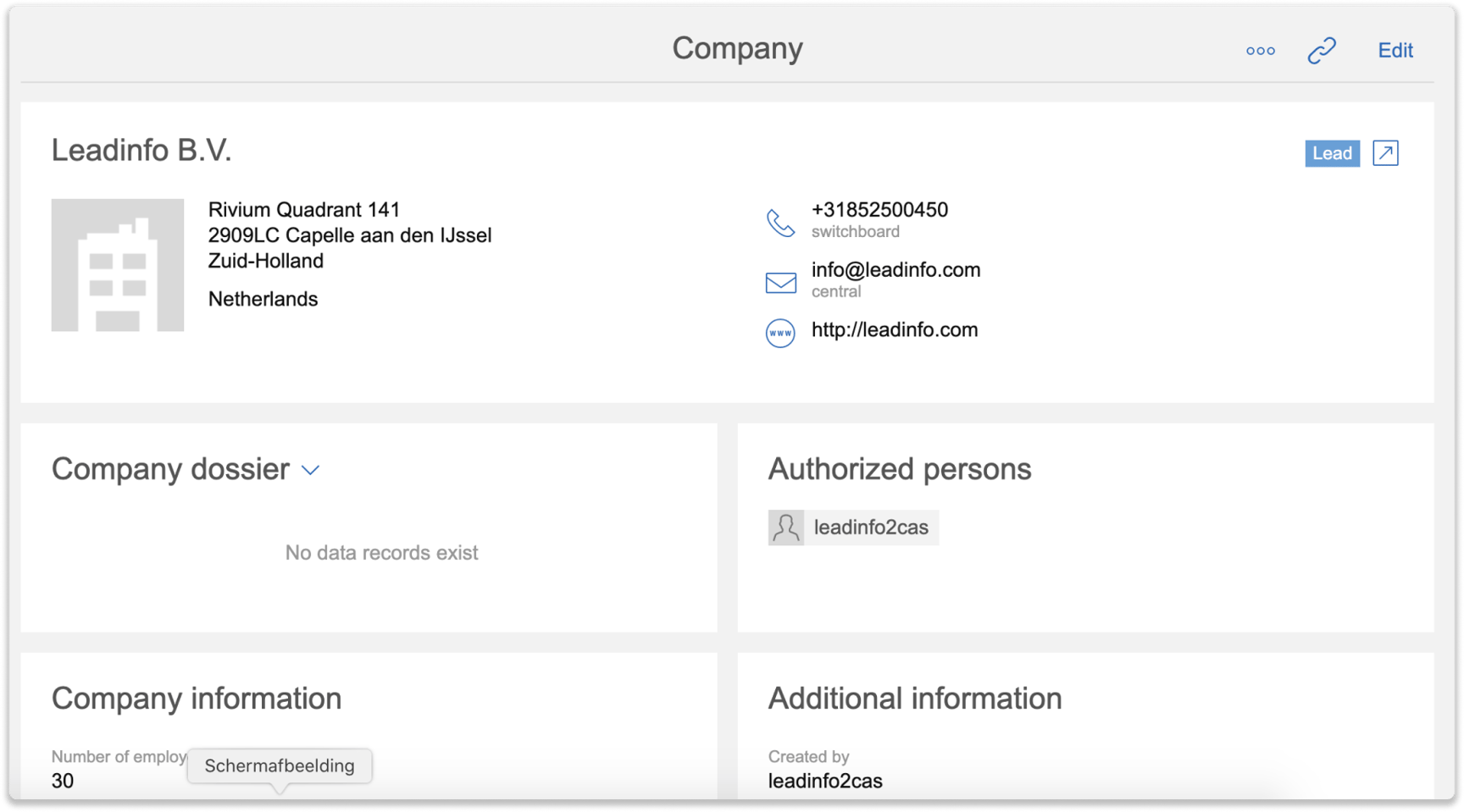Click the Number of employees value 30
This screenshot has width=1464, height=812.
63,781
